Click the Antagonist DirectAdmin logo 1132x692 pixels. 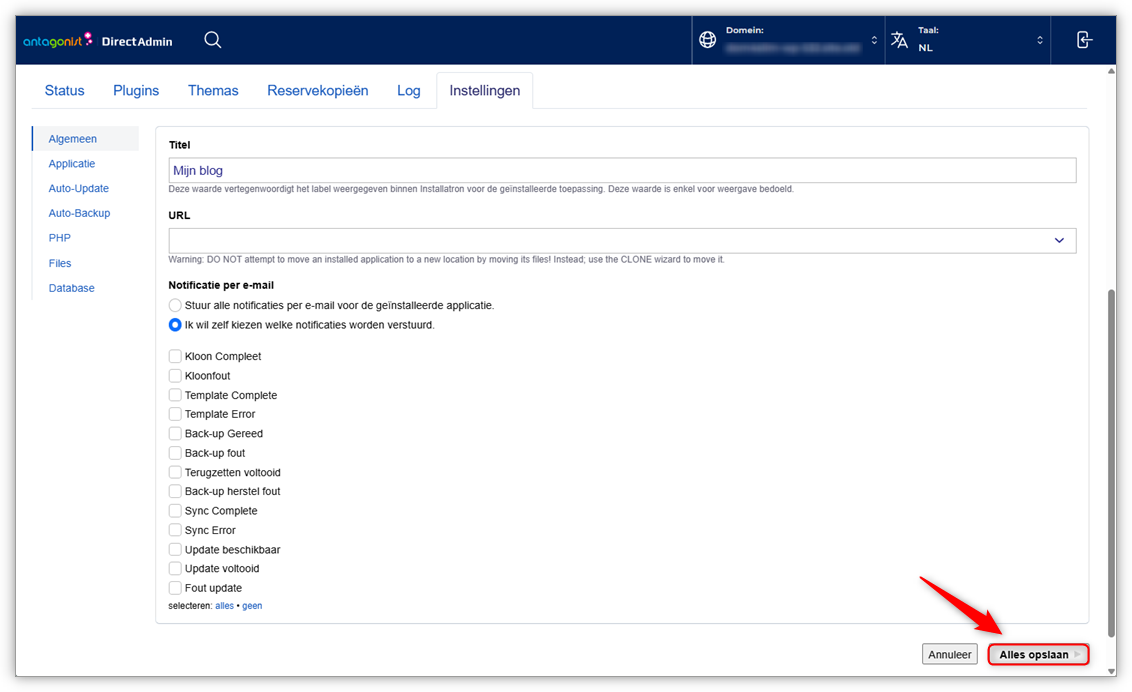click(98, 41)
